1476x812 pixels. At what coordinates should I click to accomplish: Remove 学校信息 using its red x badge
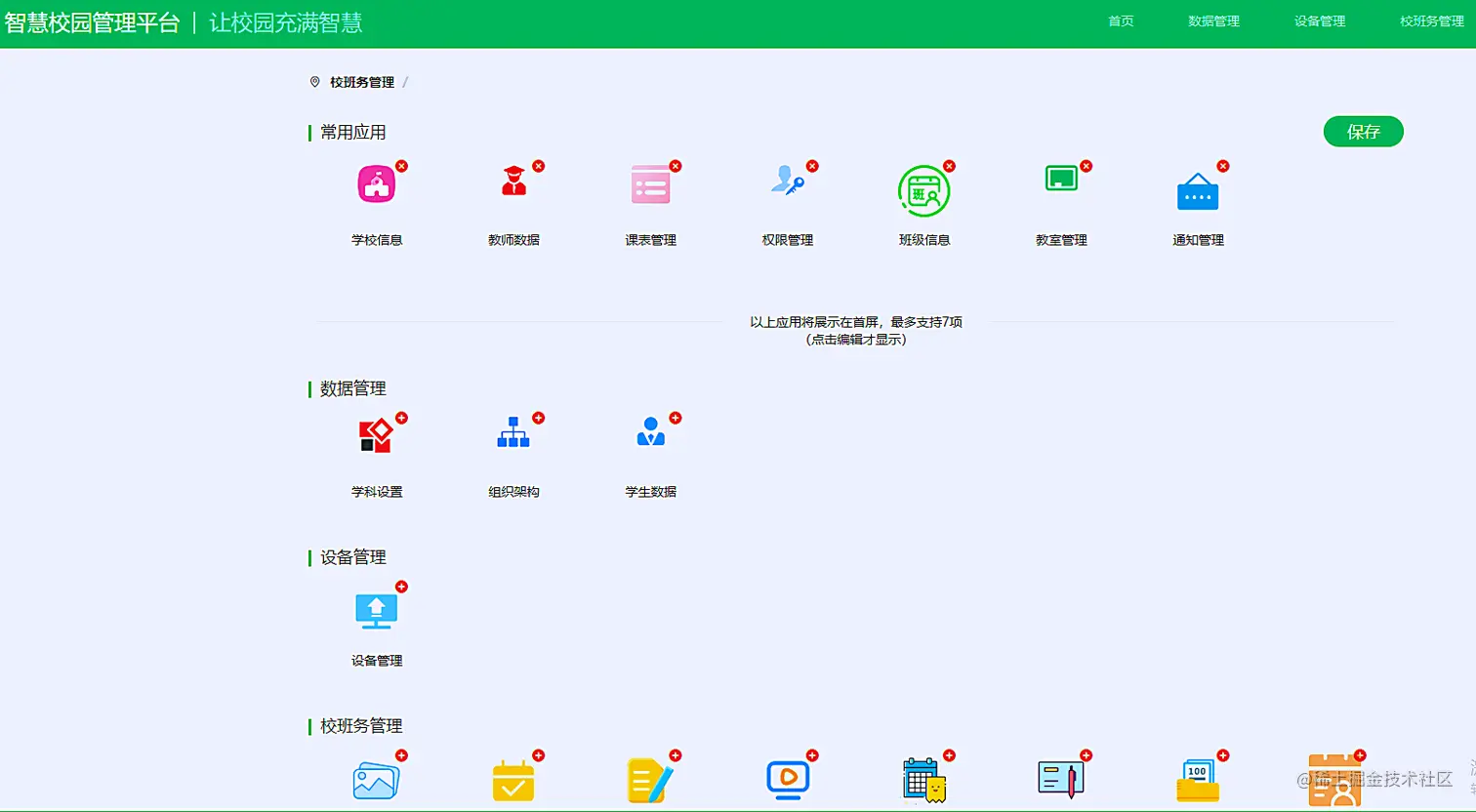401,166
